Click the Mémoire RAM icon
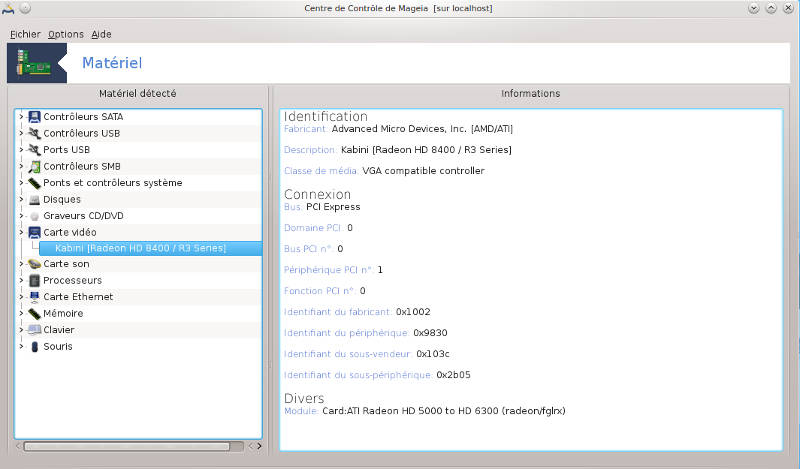 point(34,313)
